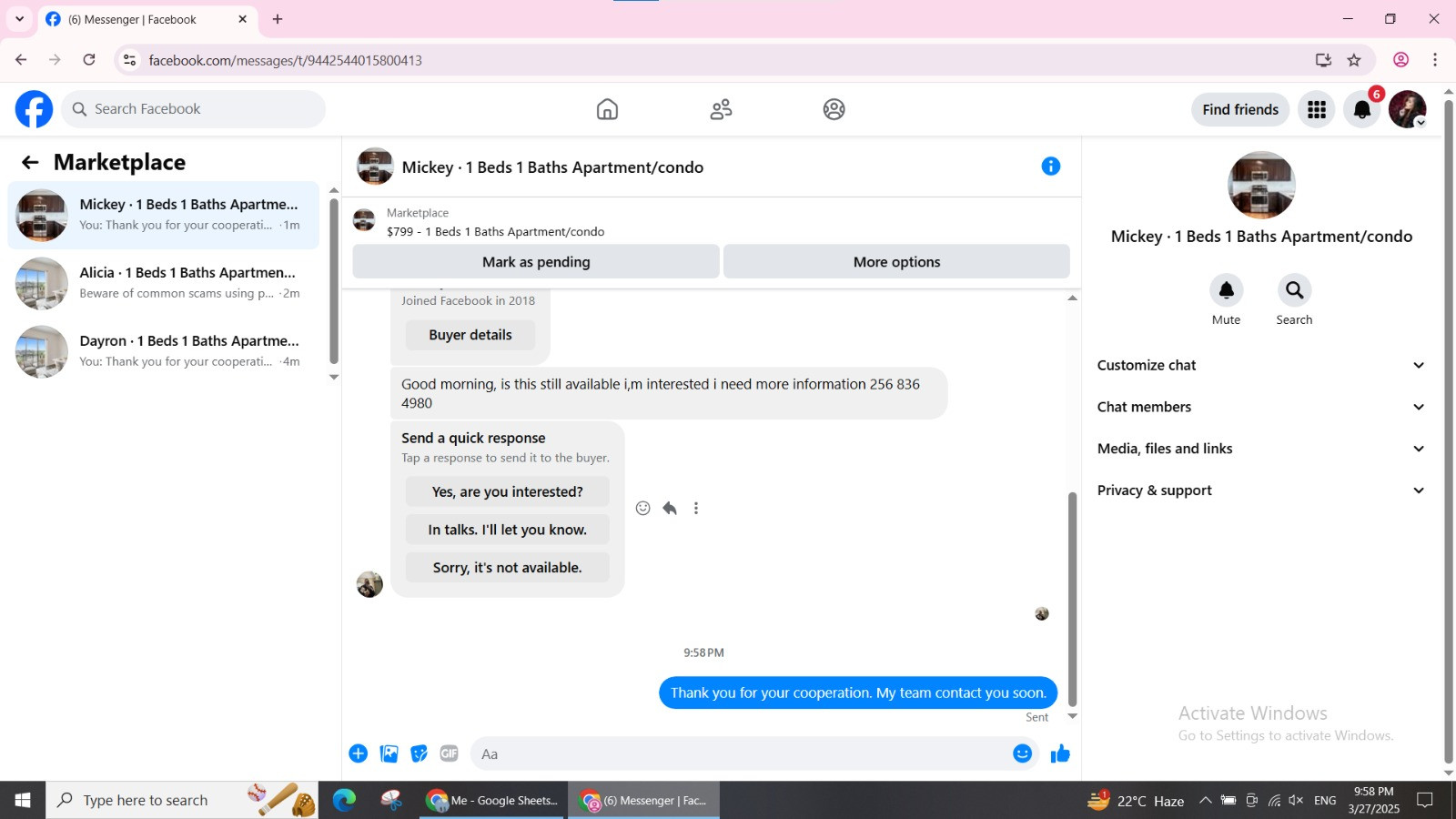Click the Mark as pending button
Viewport: 1456px width, 819px height.
(x=536, y=262)
